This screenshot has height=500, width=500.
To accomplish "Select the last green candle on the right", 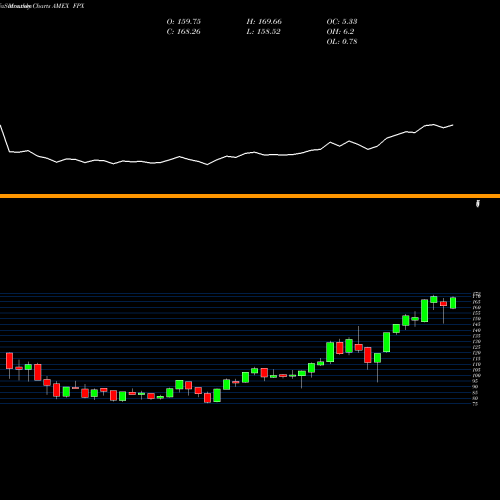I will [453, 303].
